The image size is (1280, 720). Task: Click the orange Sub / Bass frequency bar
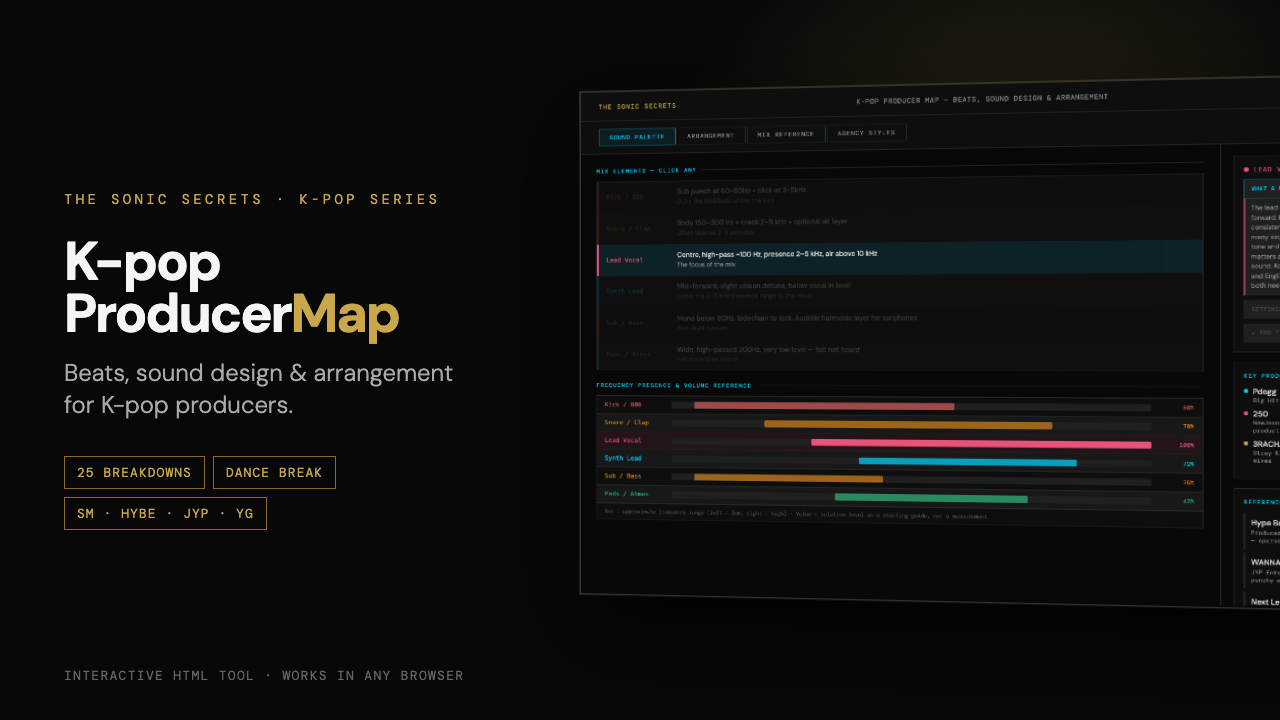coord(789,478)
